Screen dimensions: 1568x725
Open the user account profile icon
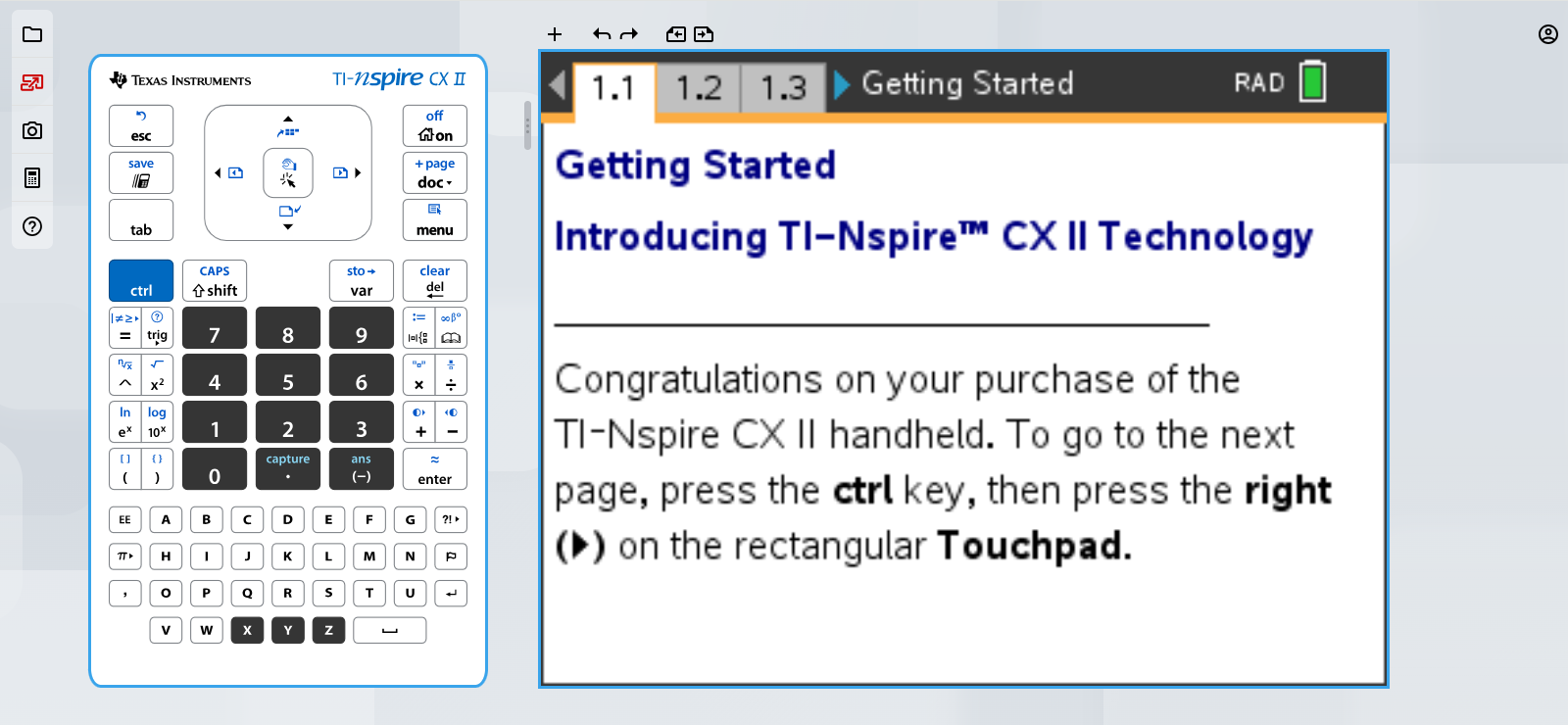click(1547, 34)
